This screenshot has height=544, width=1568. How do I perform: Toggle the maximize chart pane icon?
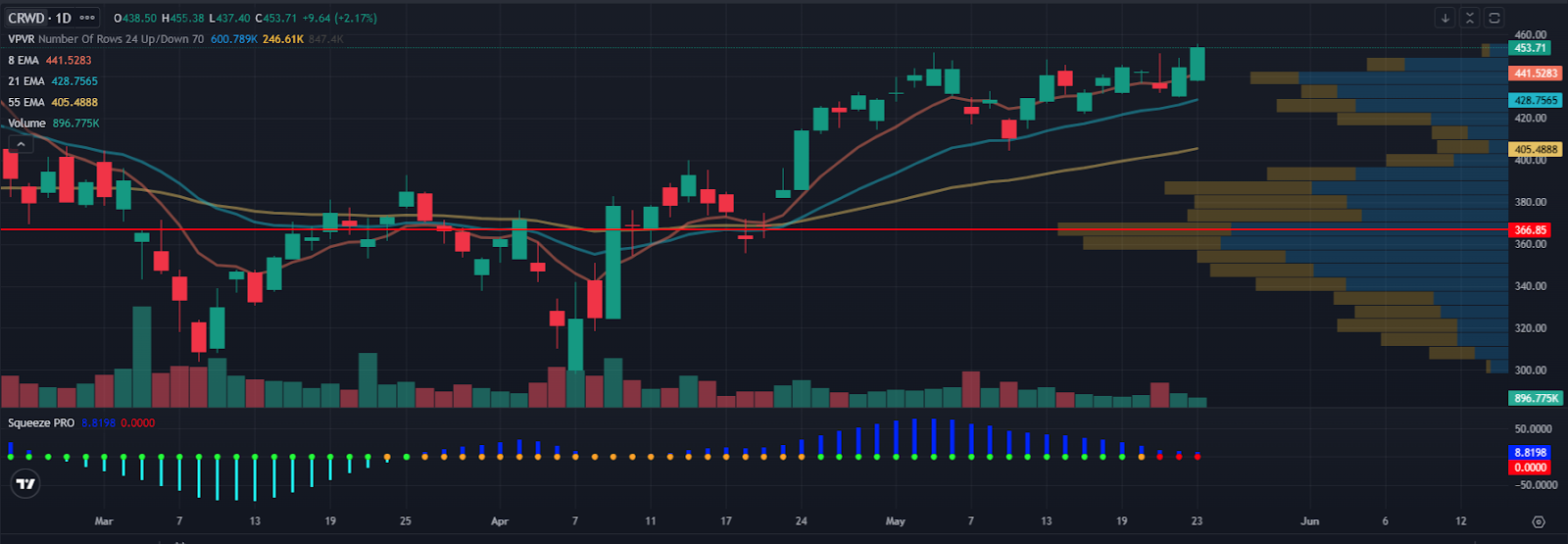[1494, 18]
